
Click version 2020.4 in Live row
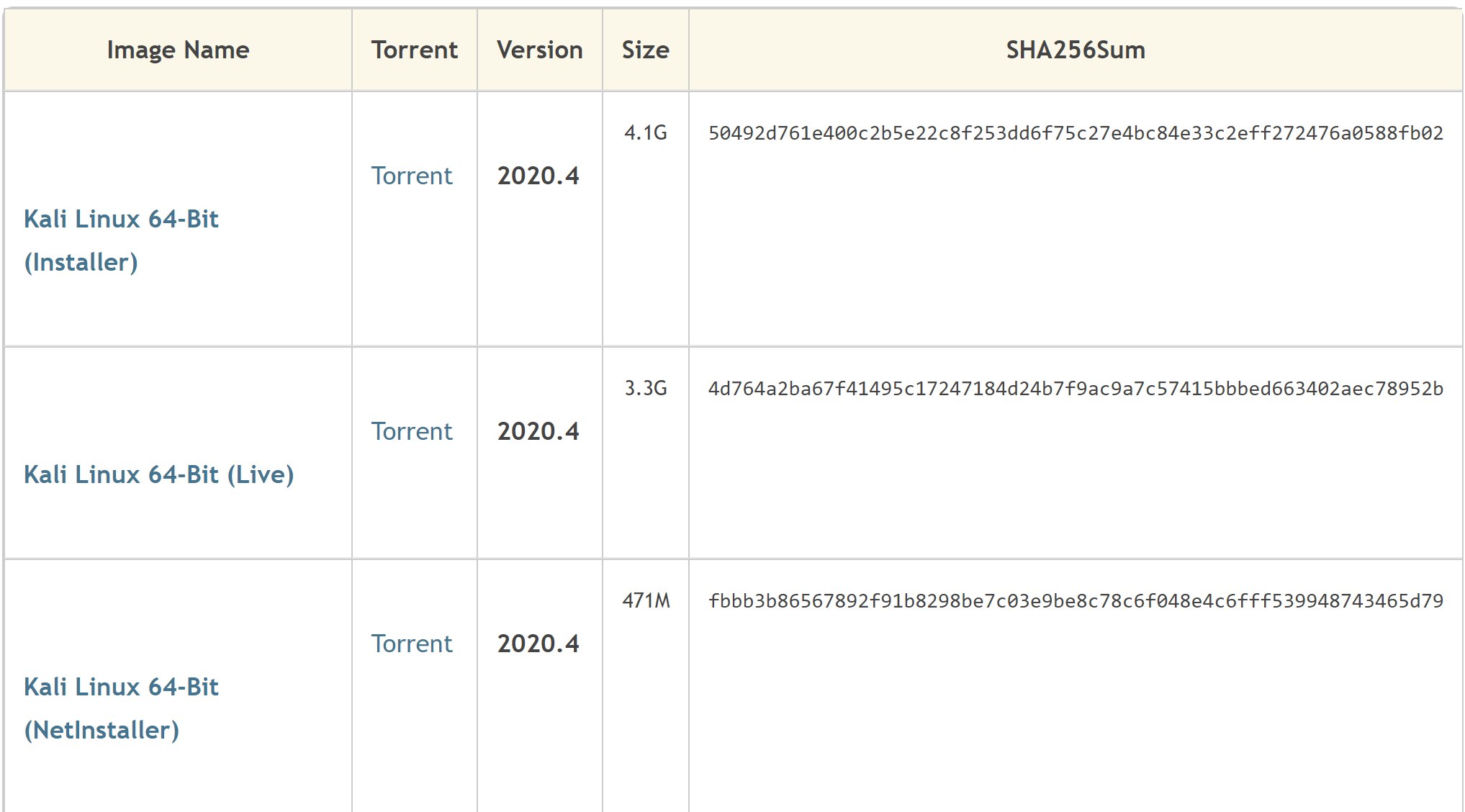538,432
